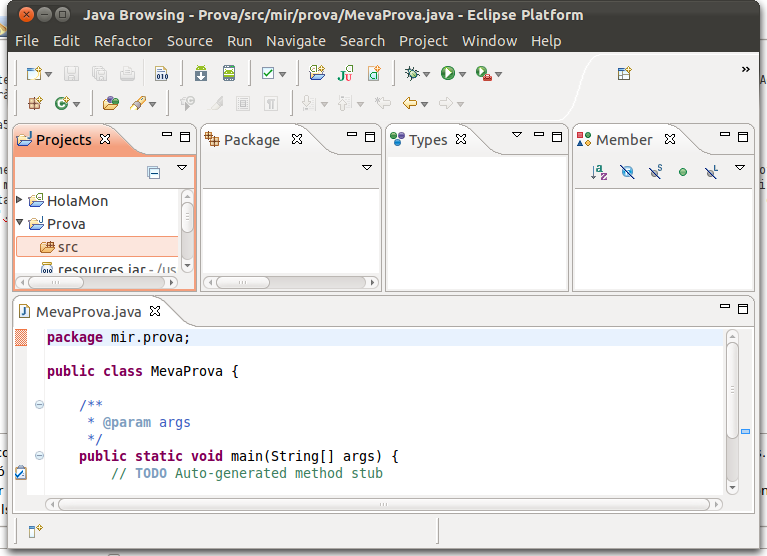Viewport: 767px width, 556px height.
Task: Expand the HolaMon project node
Action: [x=20, y=201]
